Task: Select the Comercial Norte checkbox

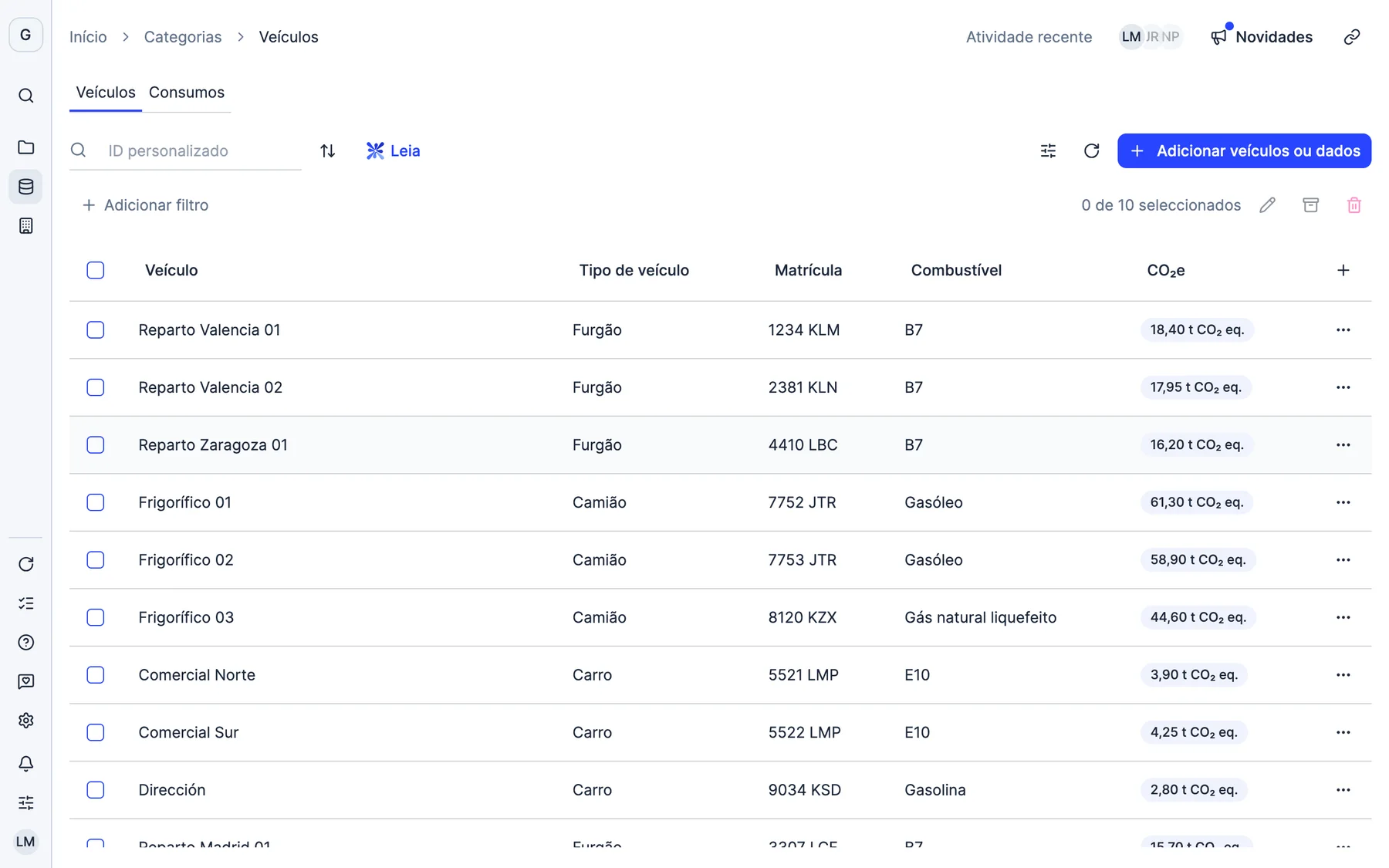Action: (x=96, y=674)
